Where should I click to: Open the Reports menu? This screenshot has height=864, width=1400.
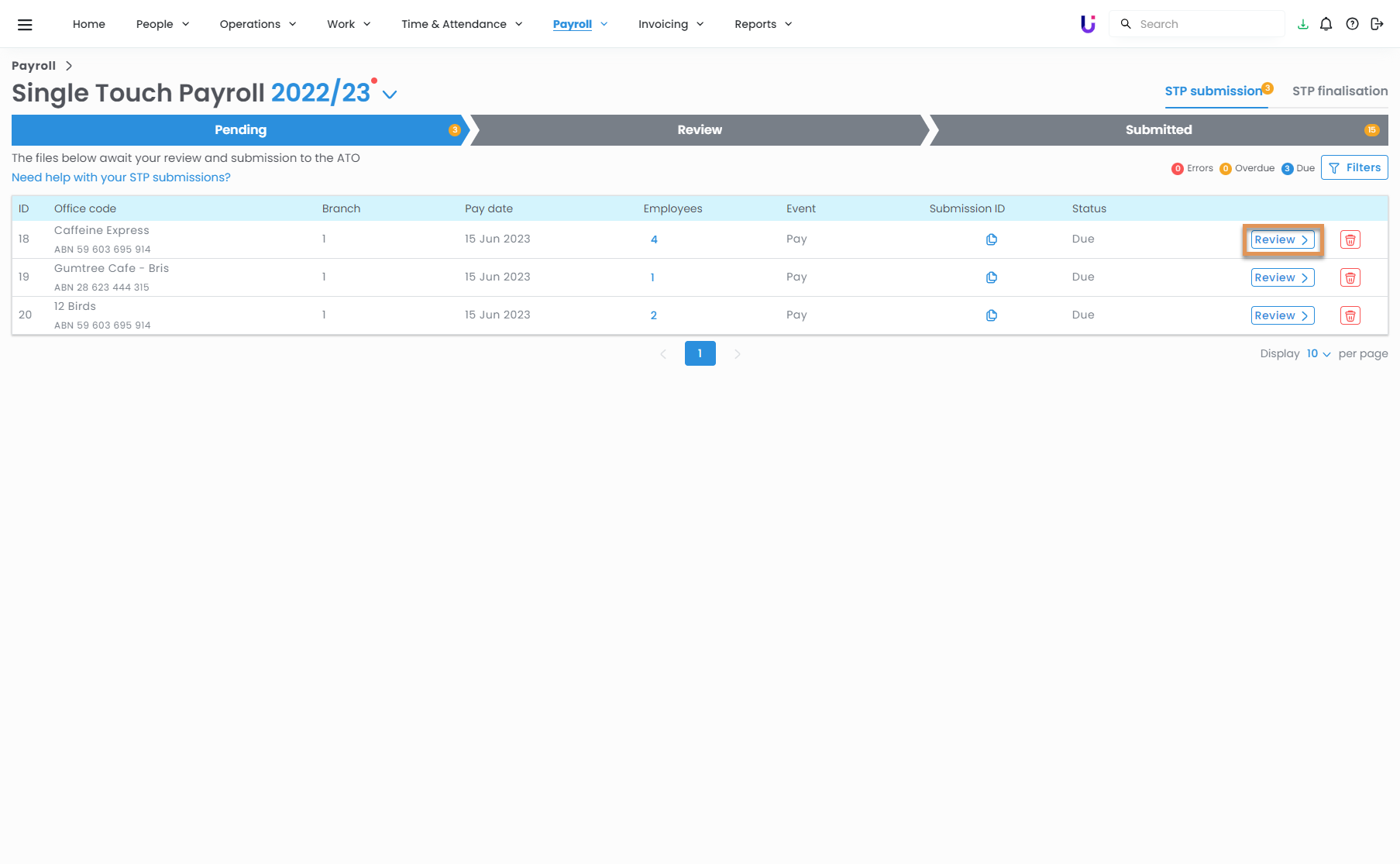(763, 24)
